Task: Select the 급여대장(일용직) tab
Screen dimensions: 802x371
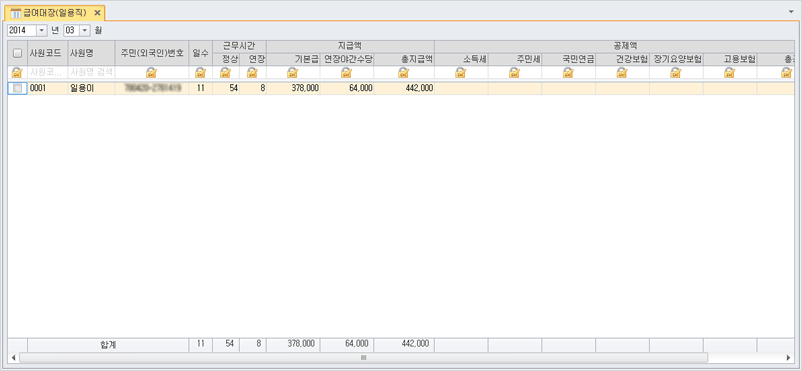Action: click(x=54, y=12)
